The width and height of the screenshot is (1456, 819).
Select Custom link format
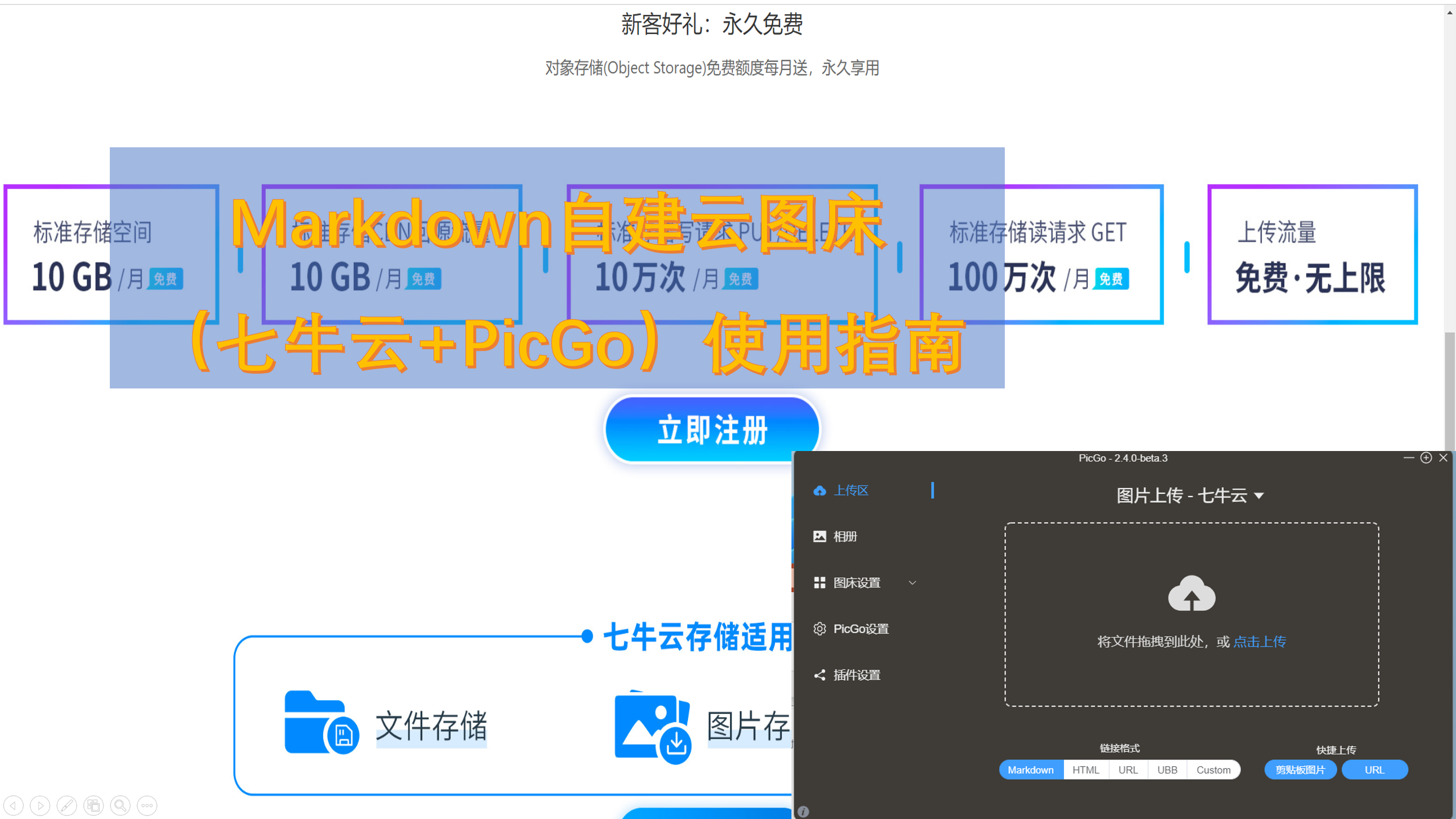1213,770
